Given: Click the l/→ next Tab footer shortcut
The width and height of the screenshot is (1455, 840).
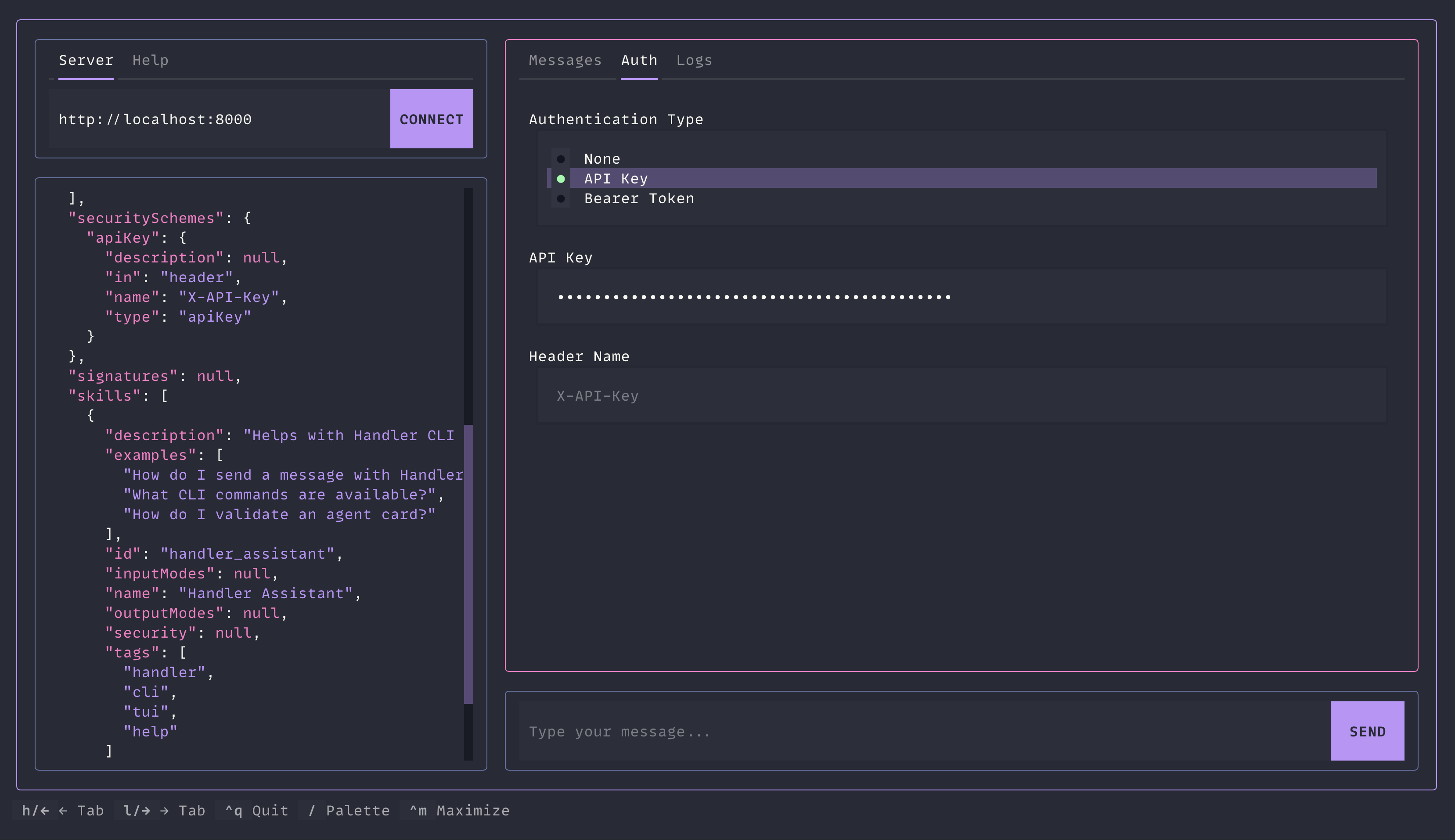Looking at the screenshot, I should coord(164,811).
